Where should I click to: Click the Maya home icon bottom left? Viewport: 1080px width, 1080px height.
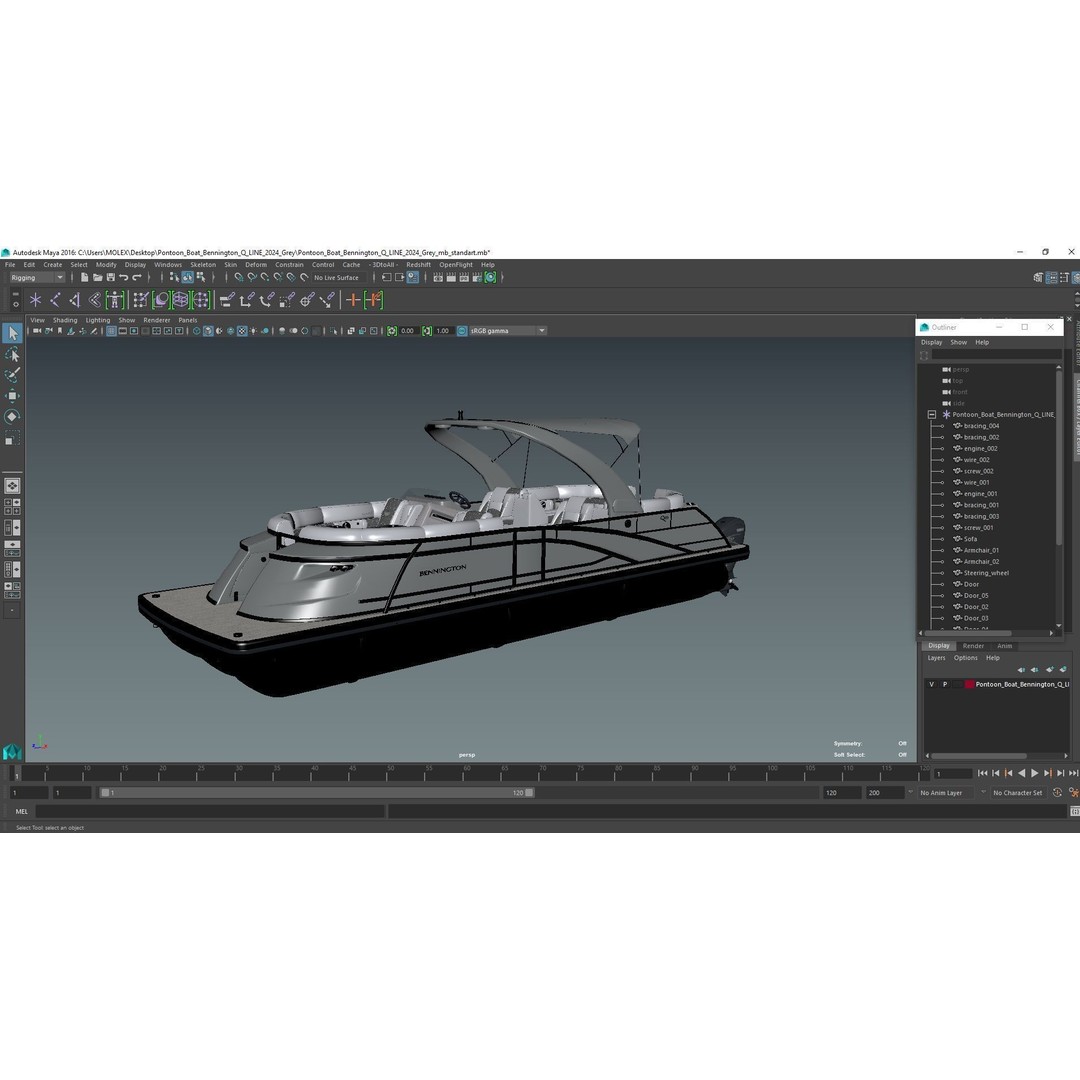point(12,751)
